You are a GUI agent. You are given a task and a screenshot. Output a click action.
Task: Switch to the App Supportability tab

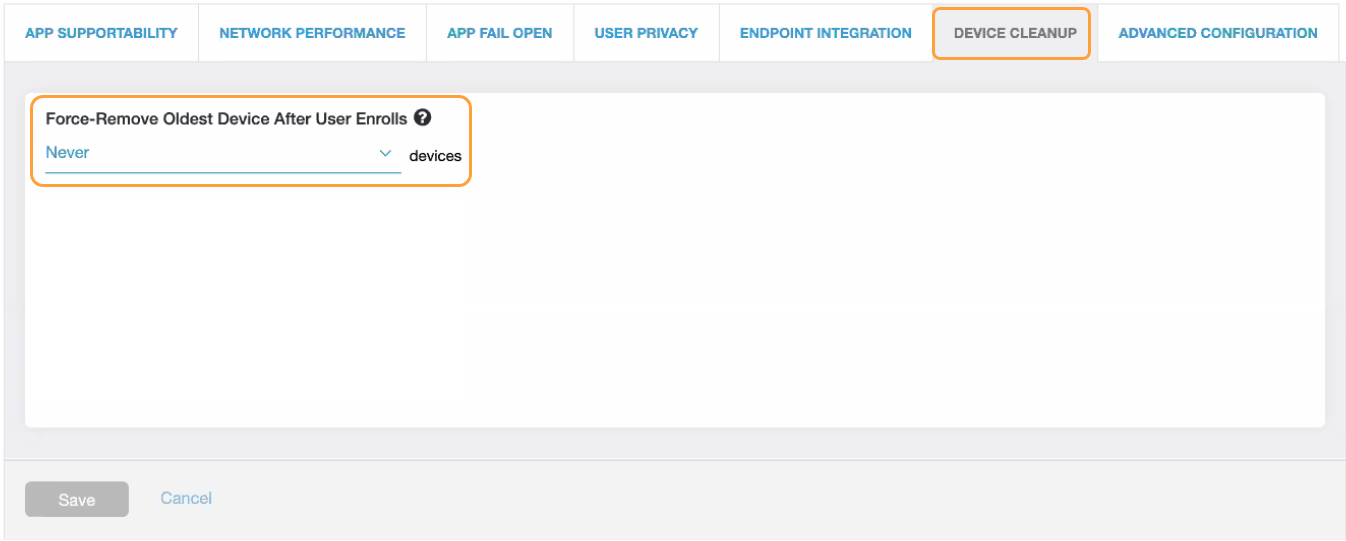point(101,33)
